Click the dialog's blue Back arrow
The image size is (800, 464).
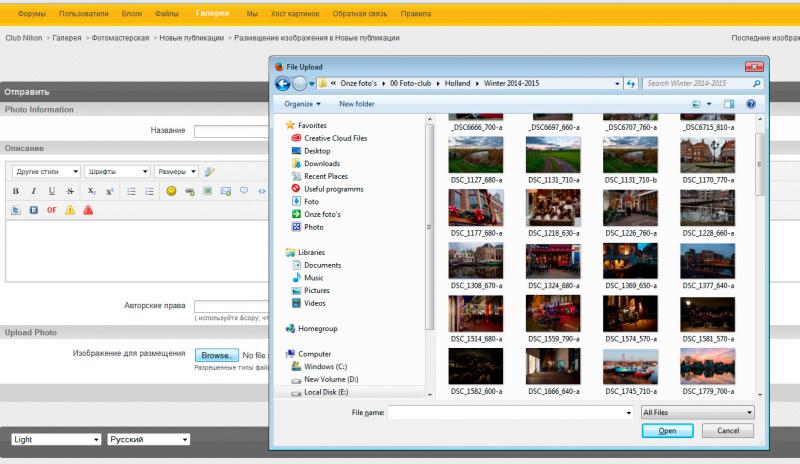(x=283, y=83)
